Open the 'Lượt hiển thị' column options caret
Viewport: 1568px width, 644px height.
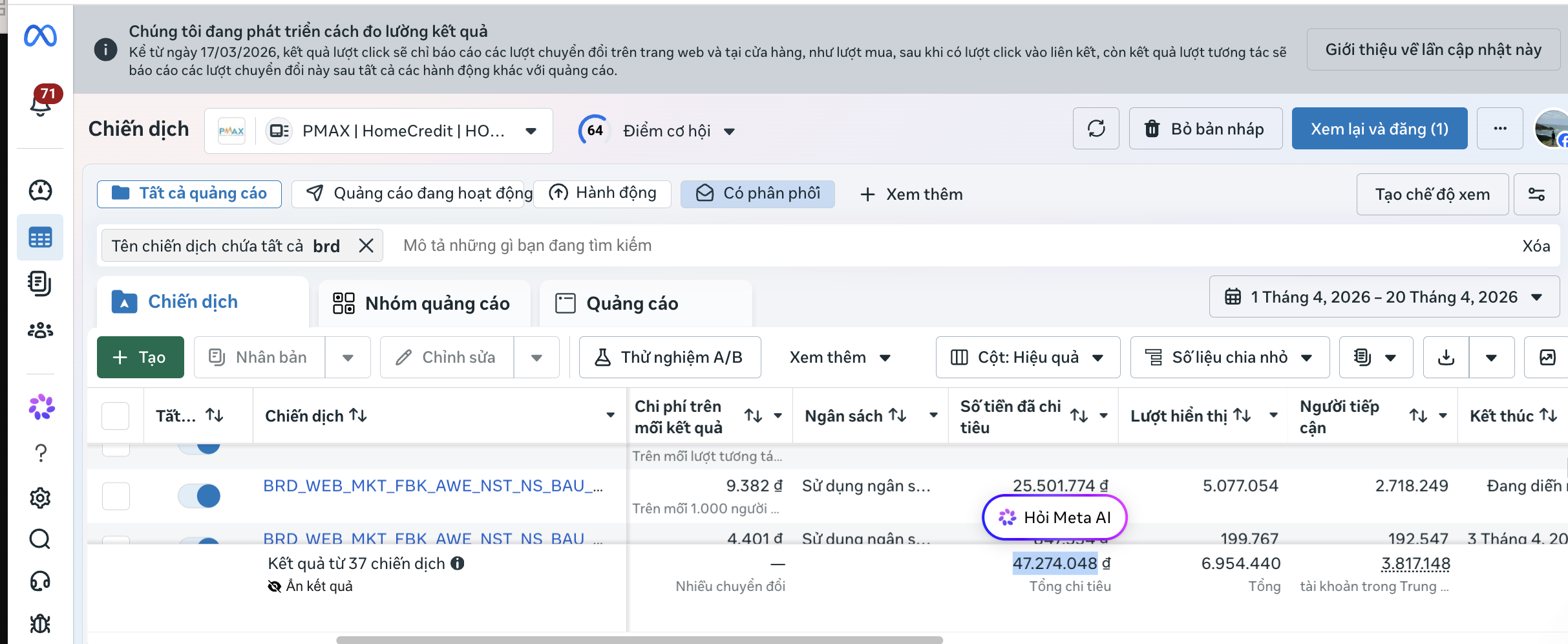coord(1273,415)
